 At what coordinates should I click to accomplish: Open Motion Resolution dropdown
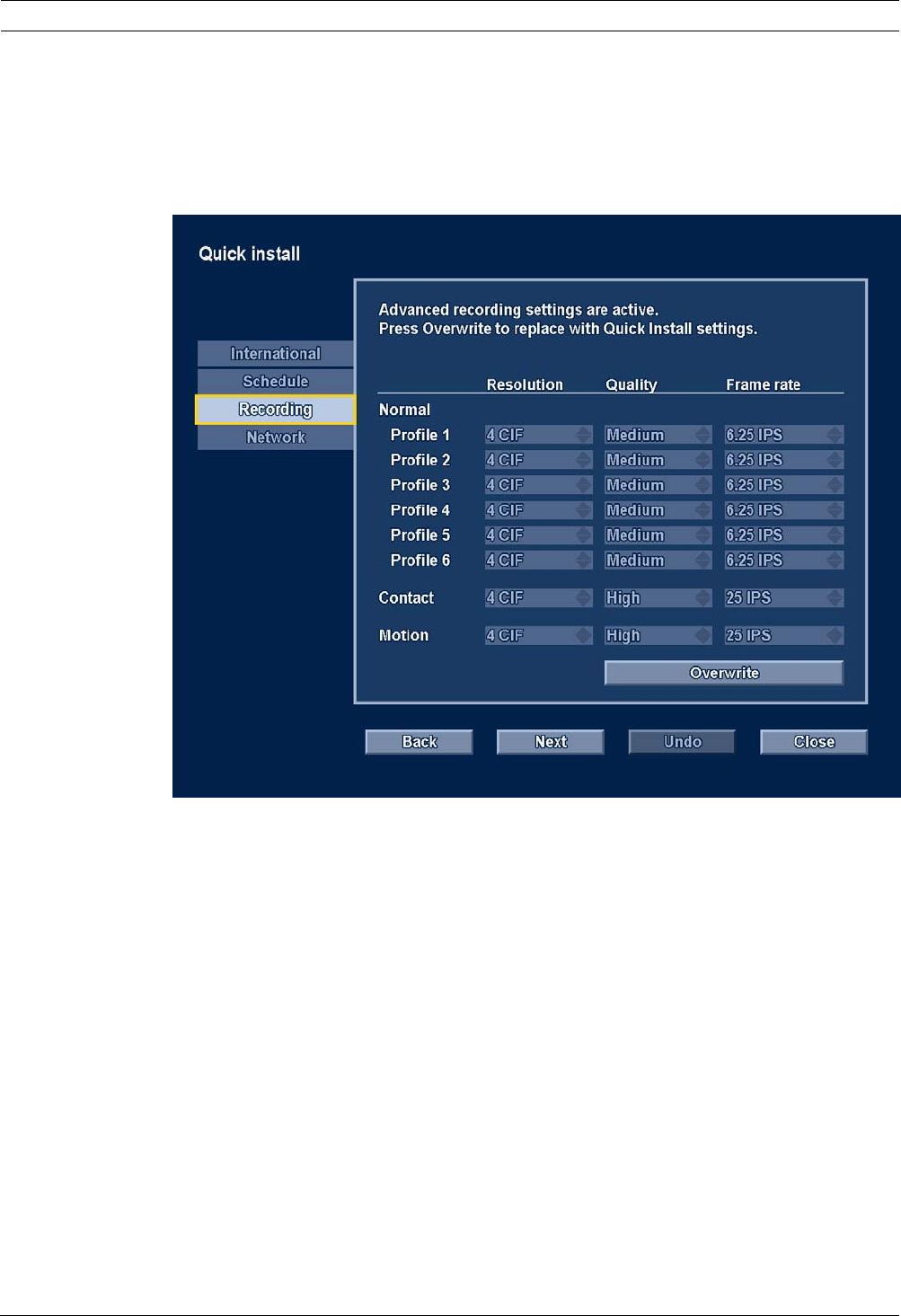(x=539, y=636)
